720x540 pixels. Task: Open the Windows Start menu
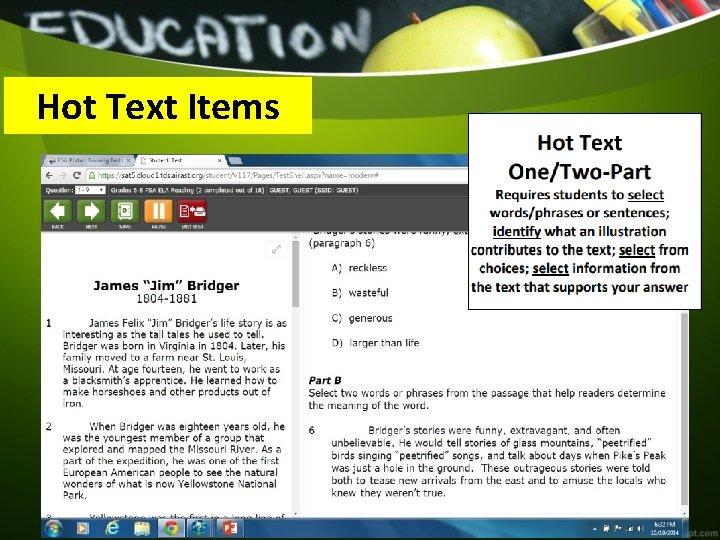coord(54,529)
